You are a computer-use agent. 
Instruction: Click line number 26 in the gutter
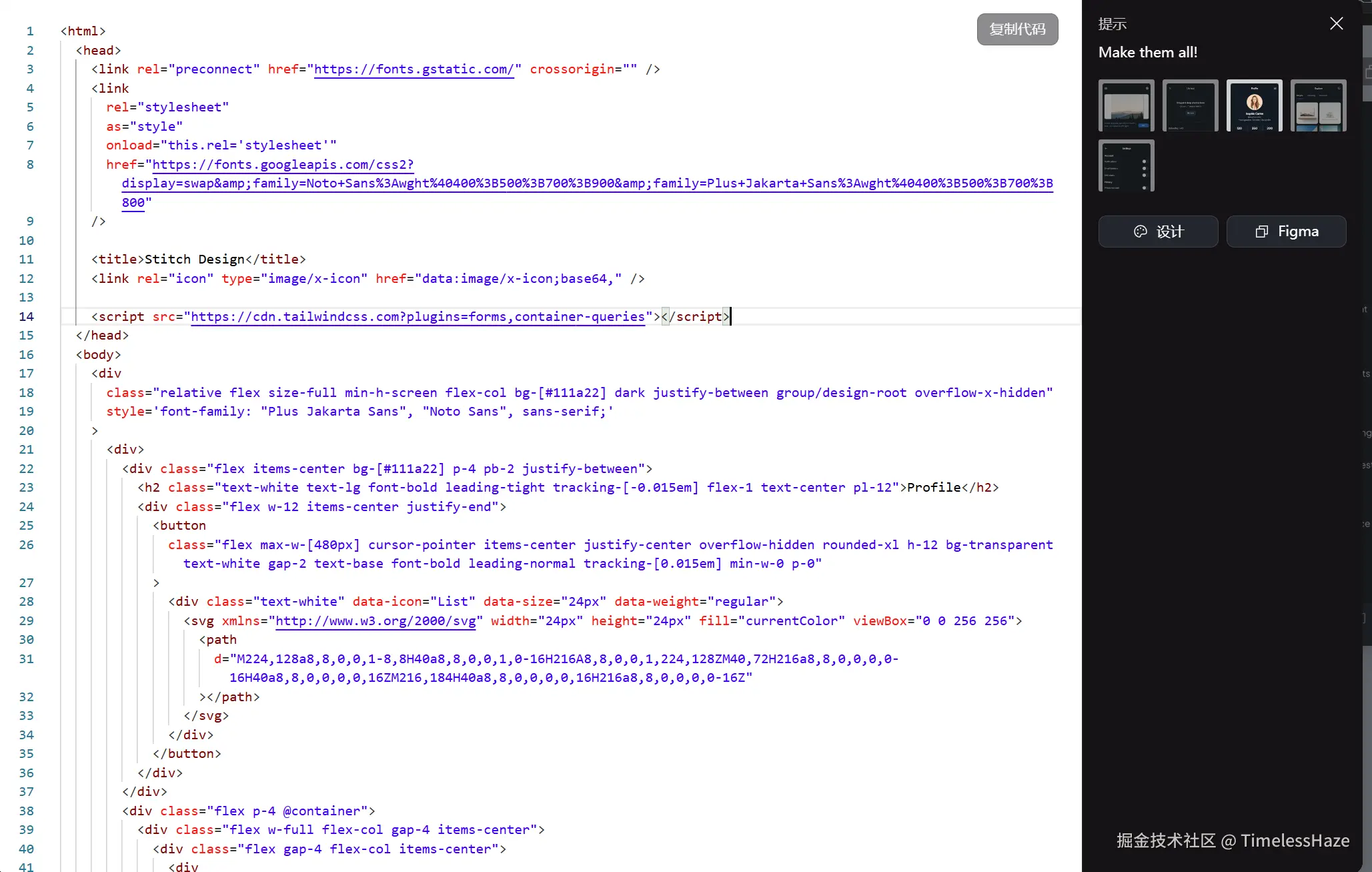(27, 545)
